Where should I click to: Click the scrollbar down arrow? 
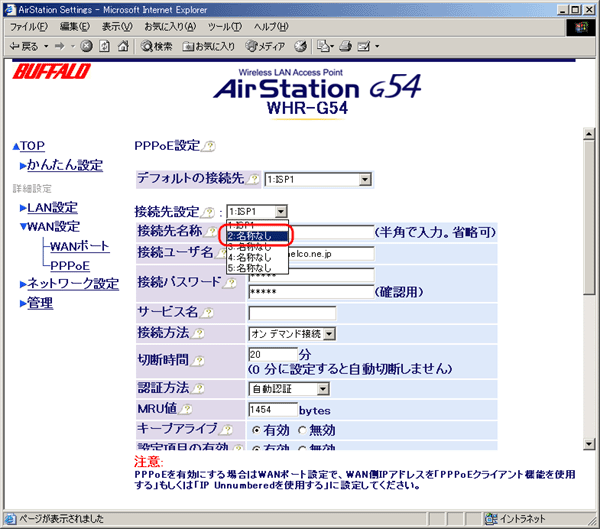589,444
